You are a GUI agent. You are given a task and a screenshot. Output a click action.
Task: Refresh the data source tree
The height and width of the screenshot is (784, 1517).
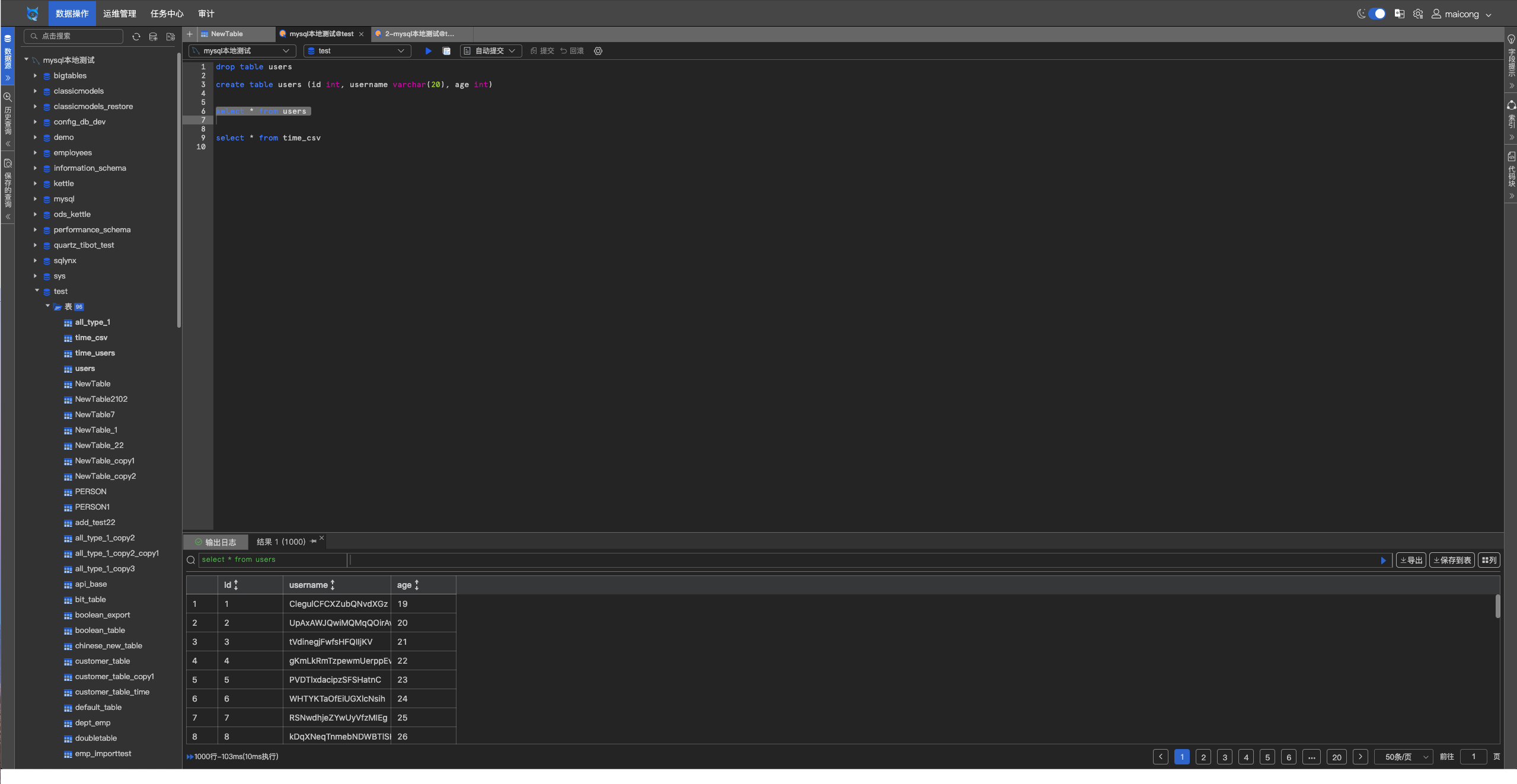(x=136, y=37)
